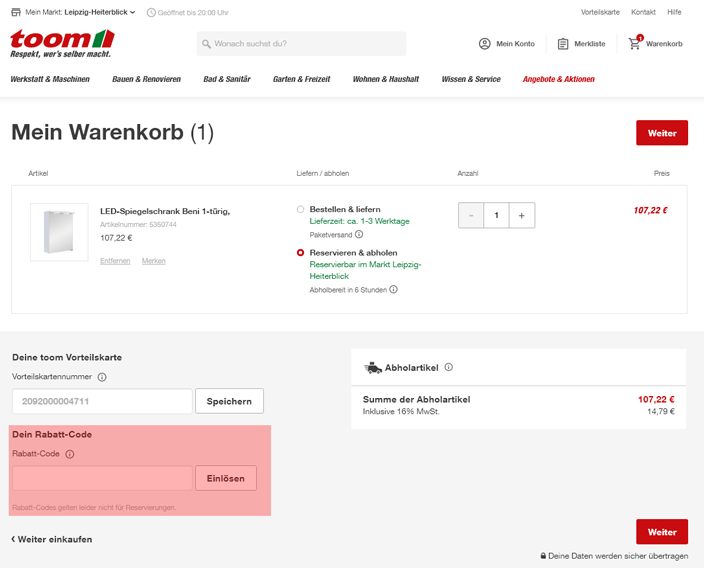Open the Merkliste clipboard icon

pyautogui.click(x=563, y=44)
